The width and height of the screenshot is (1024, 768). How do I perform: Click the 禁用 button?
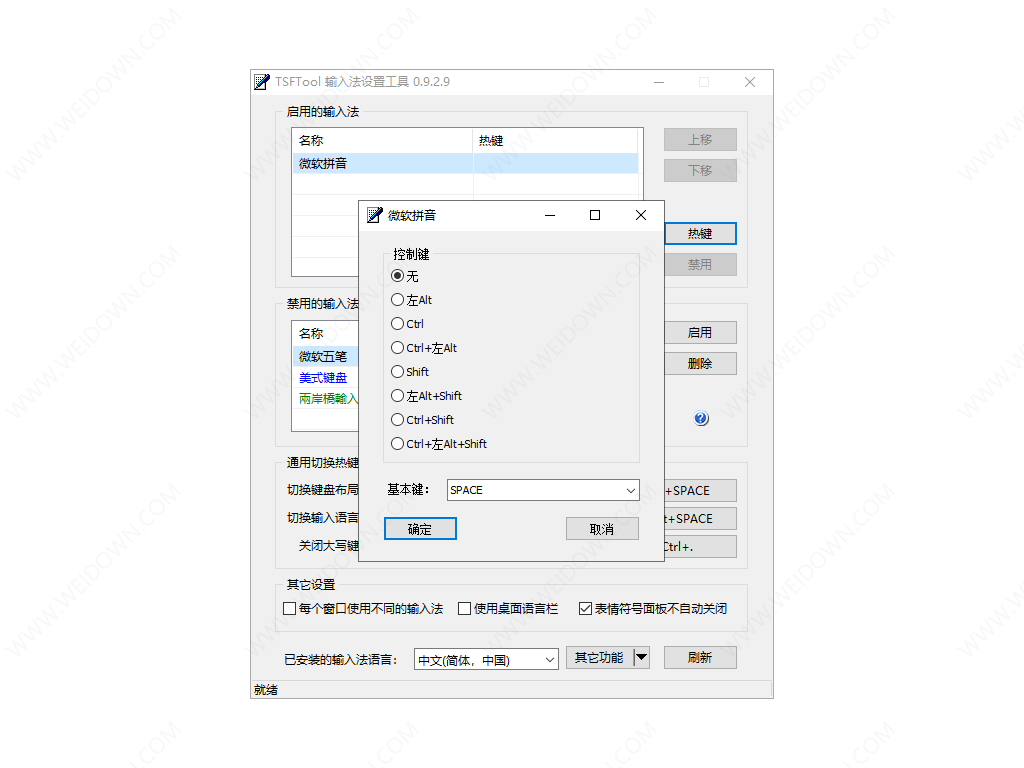700,264
